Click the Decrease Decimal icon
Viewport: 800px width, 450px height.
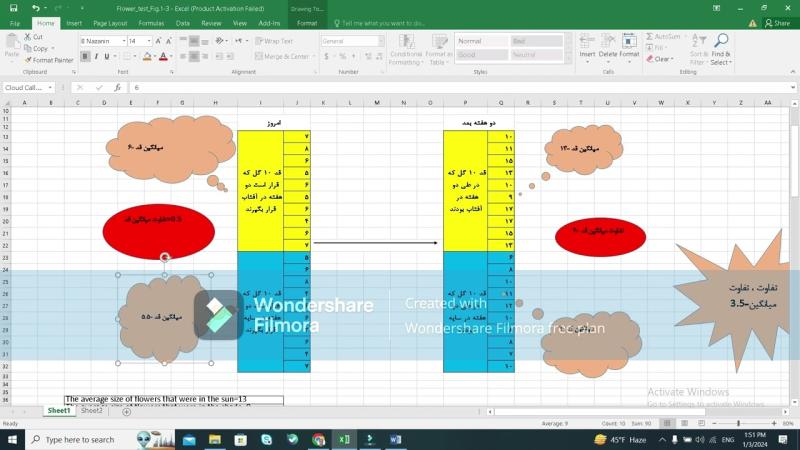coord(379,56)
